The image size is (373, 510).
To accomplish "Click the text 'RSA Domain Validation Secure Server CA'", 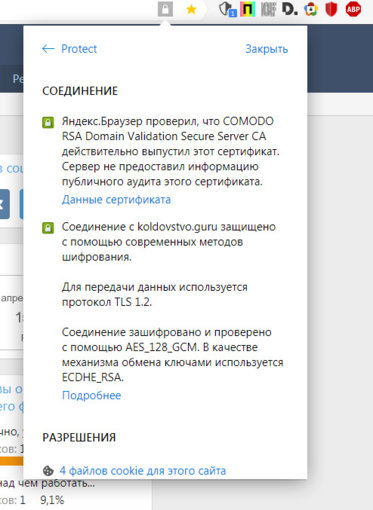I will tap(164, 136).
